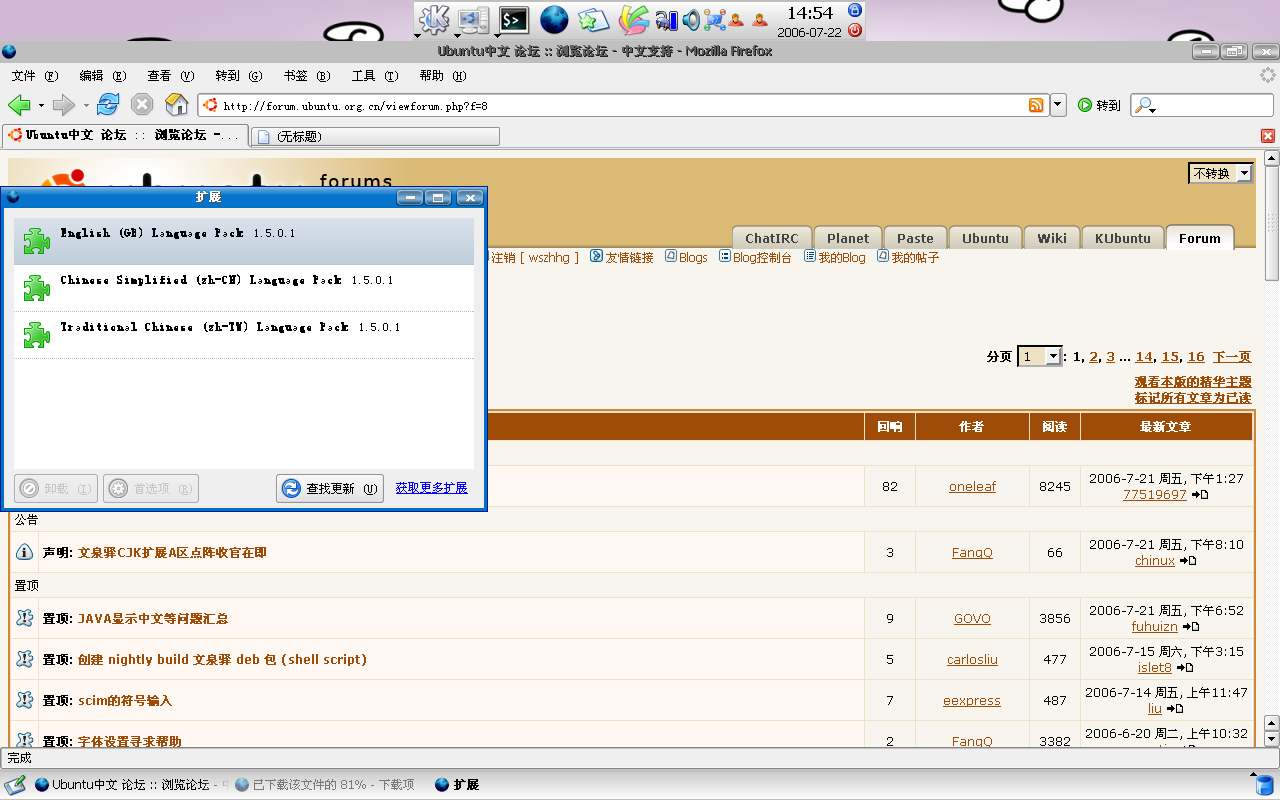Switch to the (无标题) browser tab
1280x800 pixels.
click(375, 136)
